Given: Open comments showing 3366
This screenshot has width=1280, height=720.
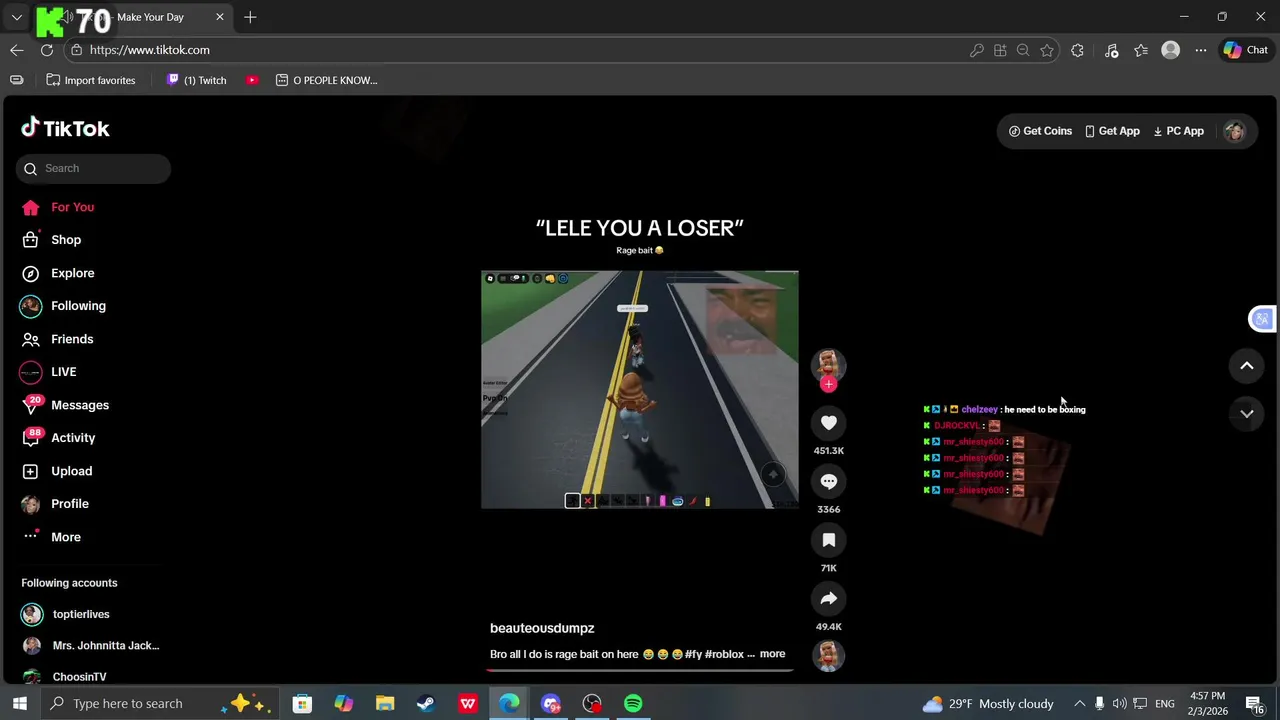Looking at the screenshot, I should coord(828,482).
